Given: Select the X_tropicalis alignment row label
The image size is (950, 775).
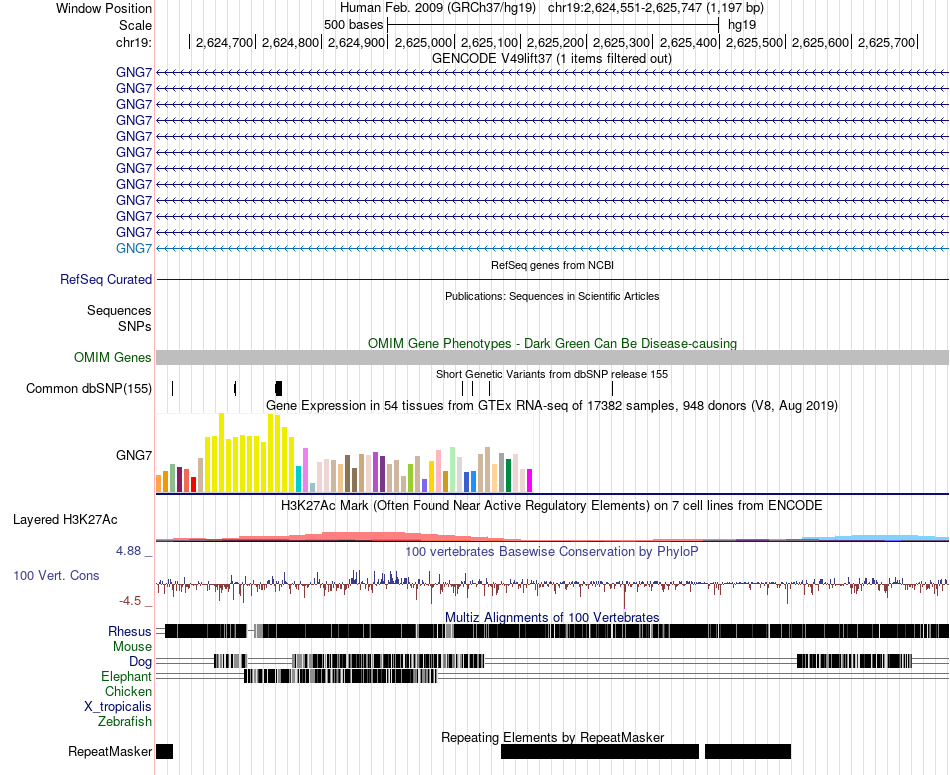Looking at the screenshot, I should point(118,707).
